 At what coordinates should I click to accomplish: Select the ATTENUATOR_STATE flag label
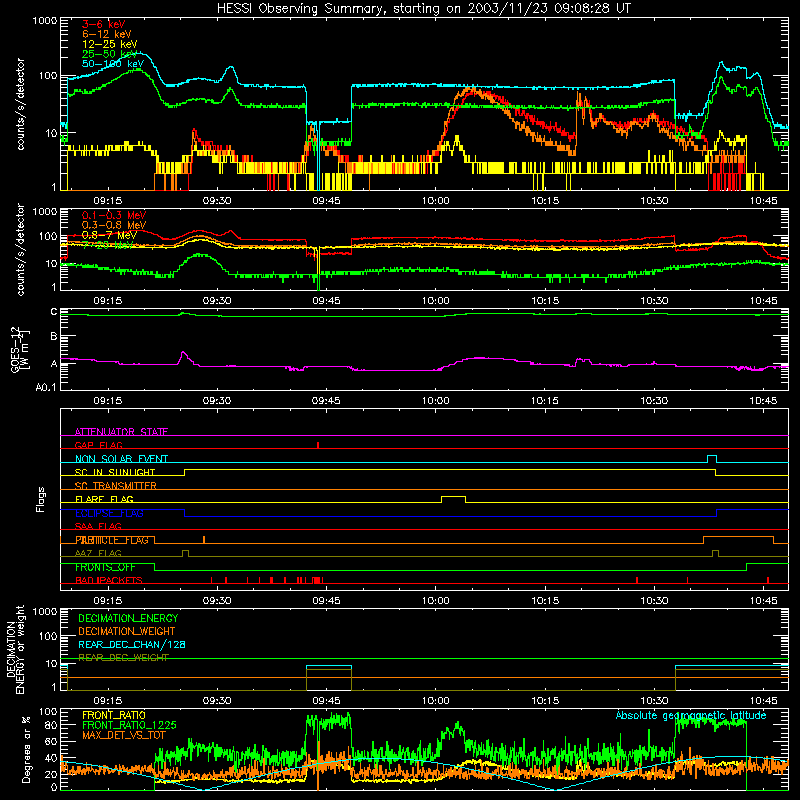tap(121, 432)
